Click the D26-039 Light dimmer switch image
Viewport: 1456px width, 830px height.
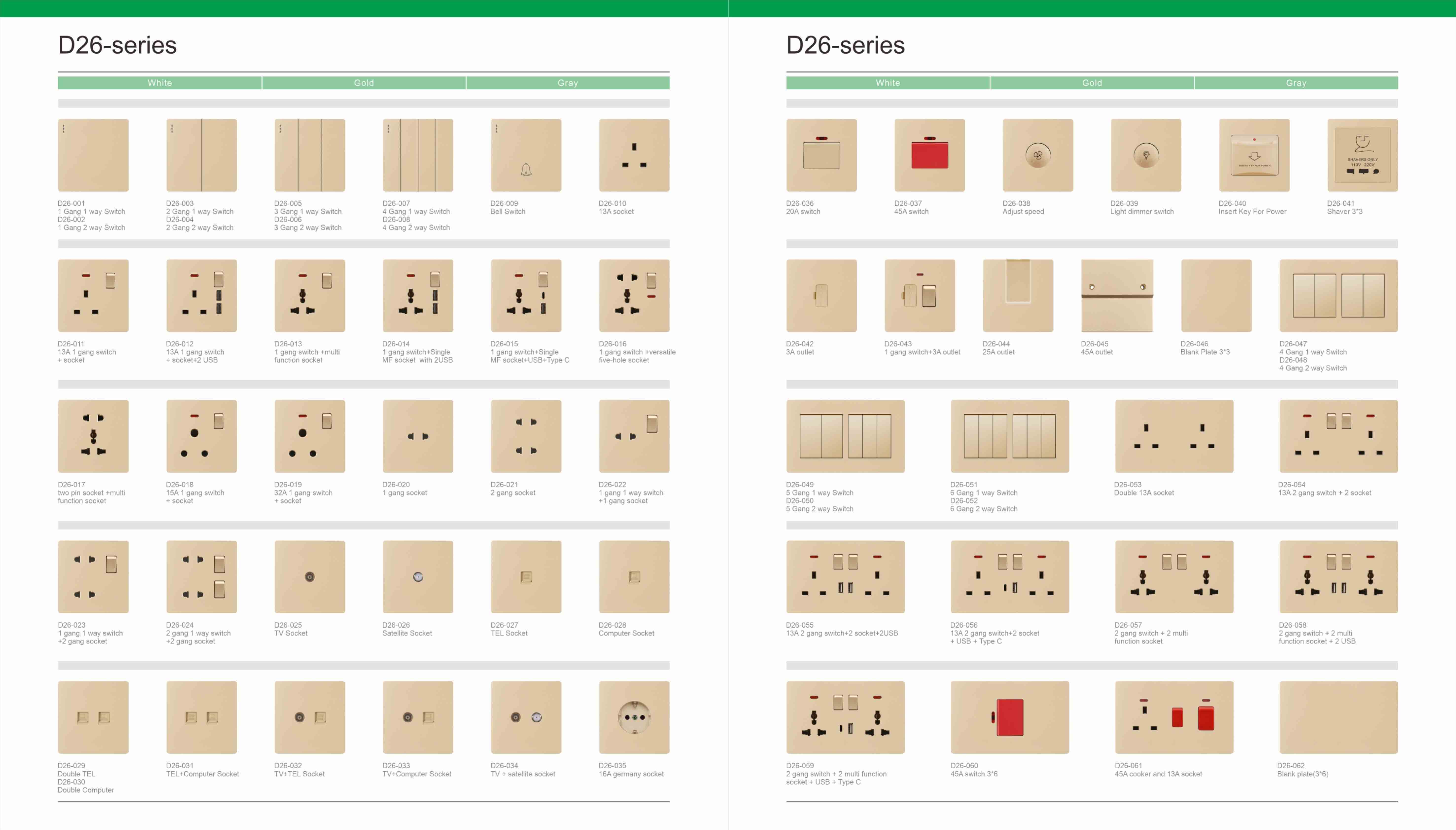[x=1146, y=155]
